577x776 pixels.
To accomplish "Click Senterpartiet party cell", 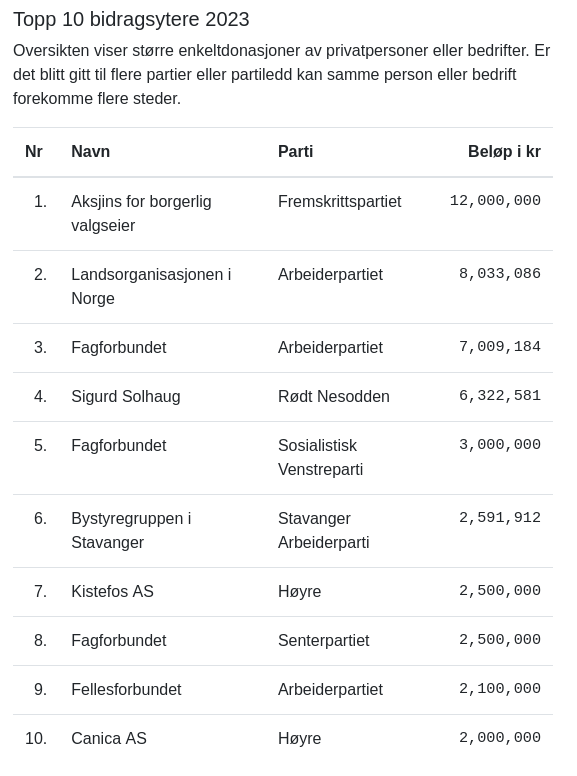I will [x=324, y=640].
